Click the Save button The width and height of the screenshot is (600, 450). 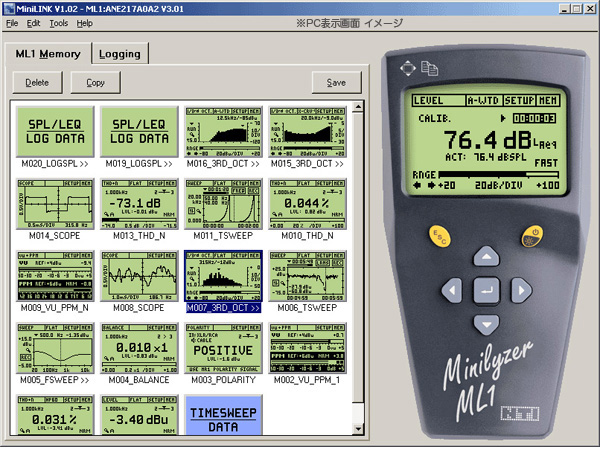(x=336, y=82)
